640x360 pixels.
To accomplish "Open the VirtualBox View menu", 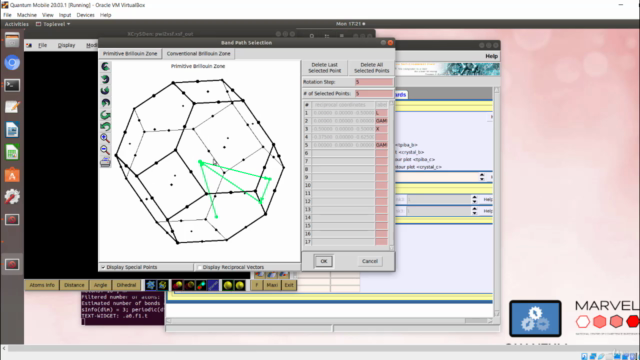I will [x=48, y=15].
